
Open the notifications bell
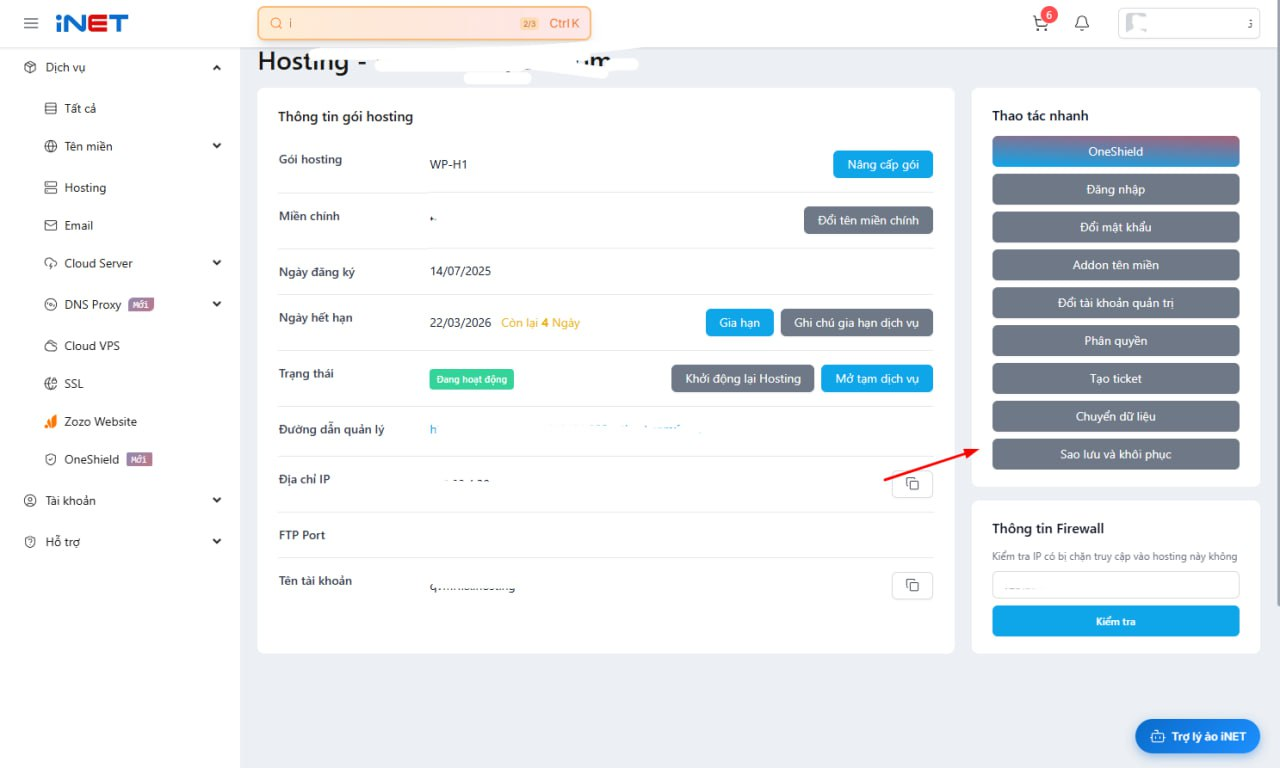coord(1082,23)
